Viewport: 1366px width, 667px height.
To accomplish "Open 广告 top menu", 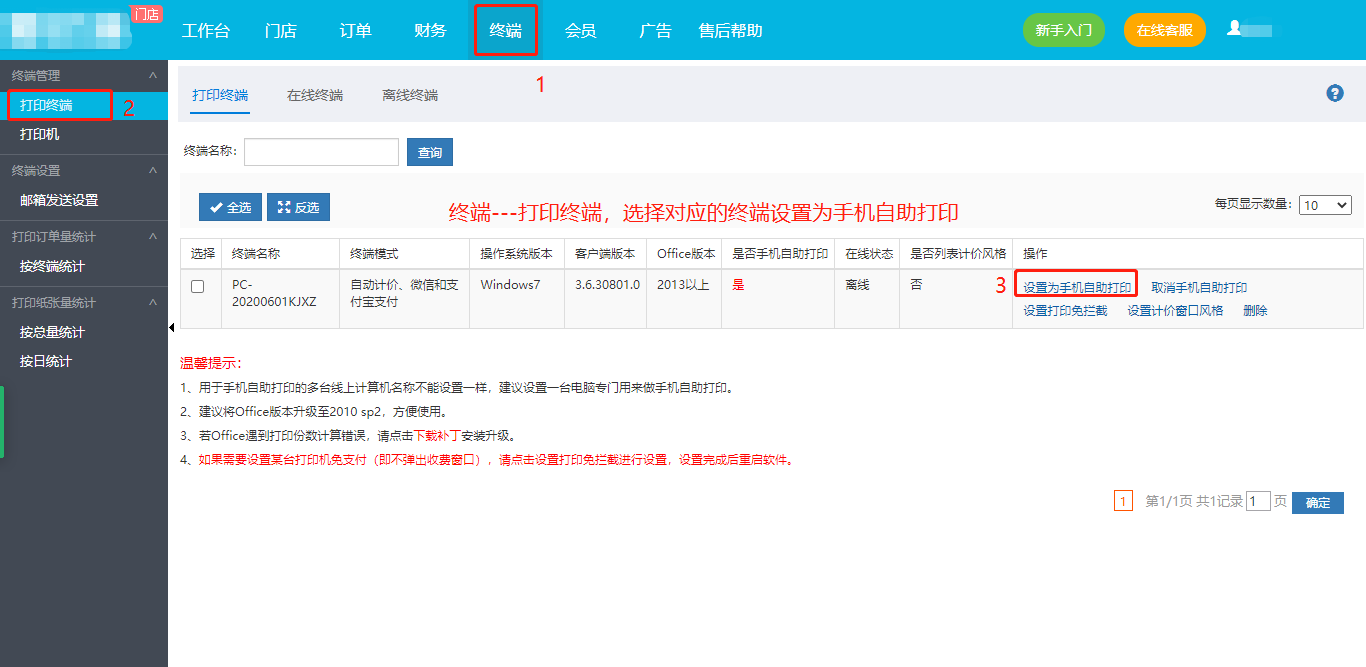I will tap(655, 30).
